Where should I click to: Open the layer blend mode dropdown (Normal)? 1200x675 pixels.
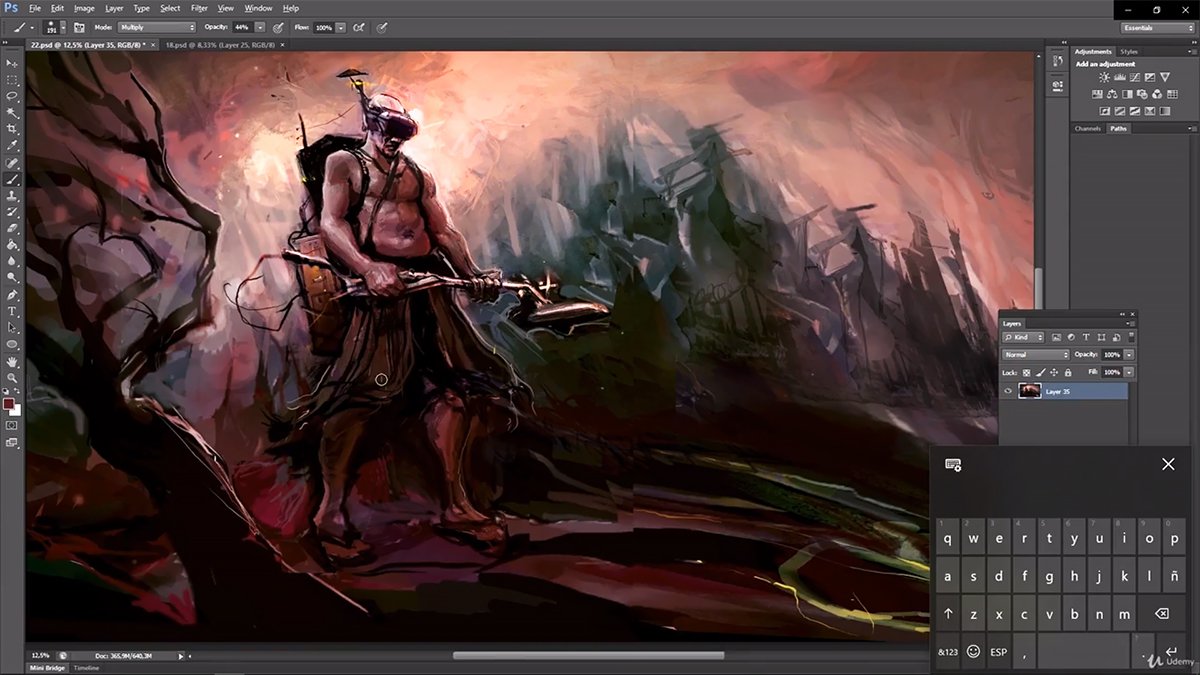pos(1036,355)
